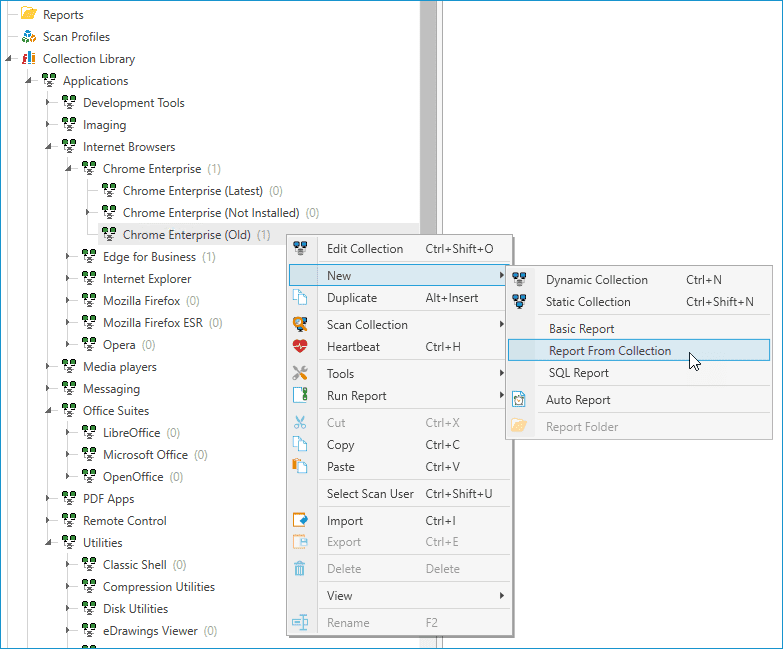This screenshot has width=783, height=649.
Task: Click the Rename icon
Action: (x=300, y=622)
